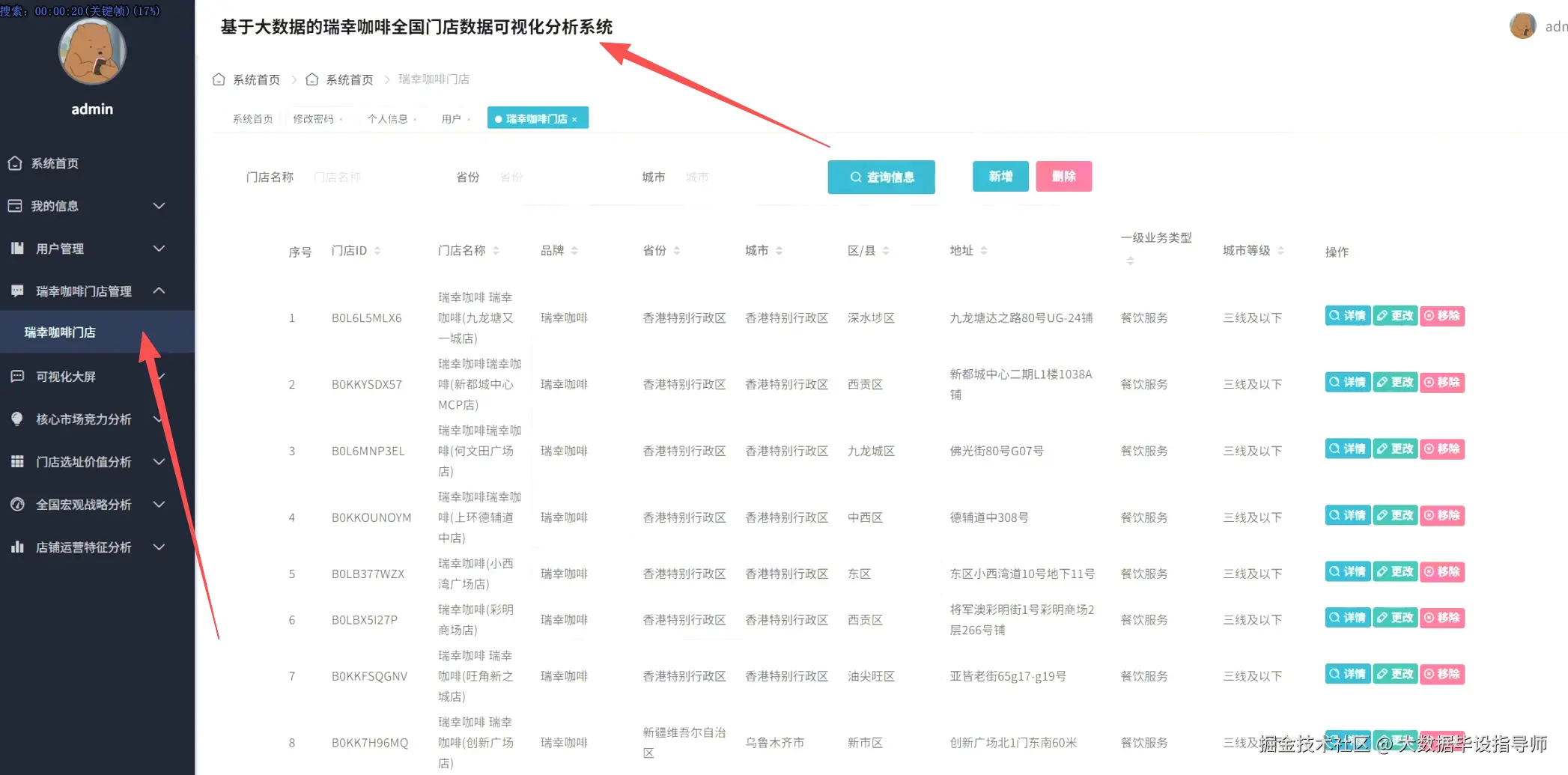
Task: Sort by 城市 column
Action: 779,251
